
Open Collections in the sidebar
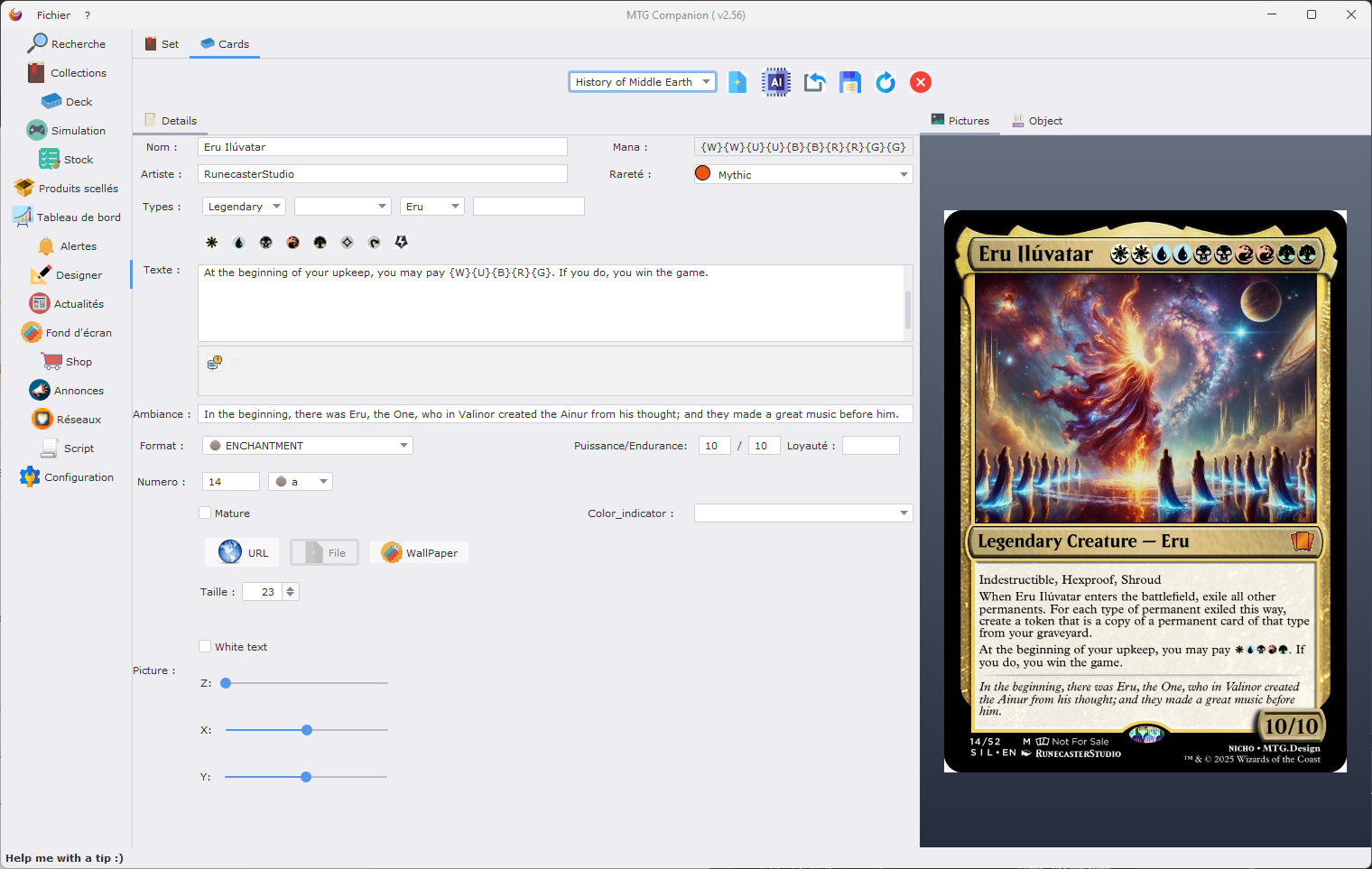[x=67, y=72]
